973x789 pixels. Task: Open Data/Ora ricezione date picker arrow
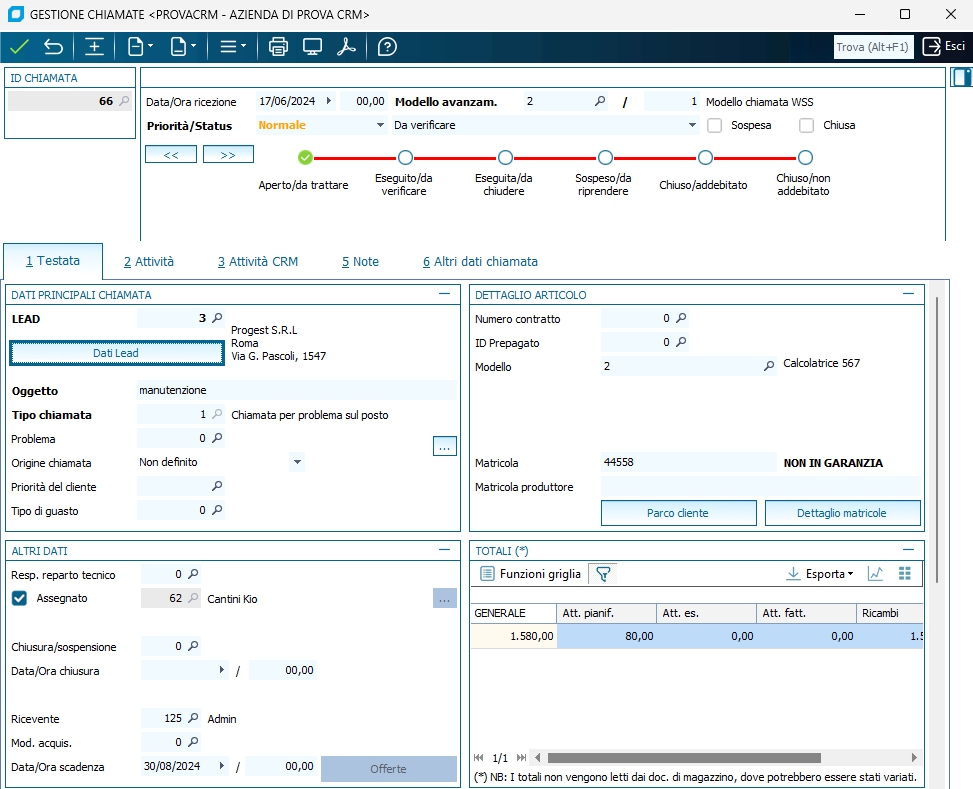(x=329, y=101)
